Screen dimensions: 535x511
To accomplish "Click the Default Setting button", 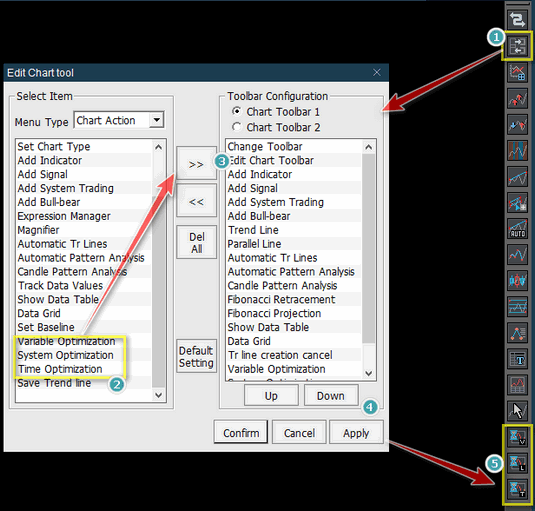I will click(196, 357).
